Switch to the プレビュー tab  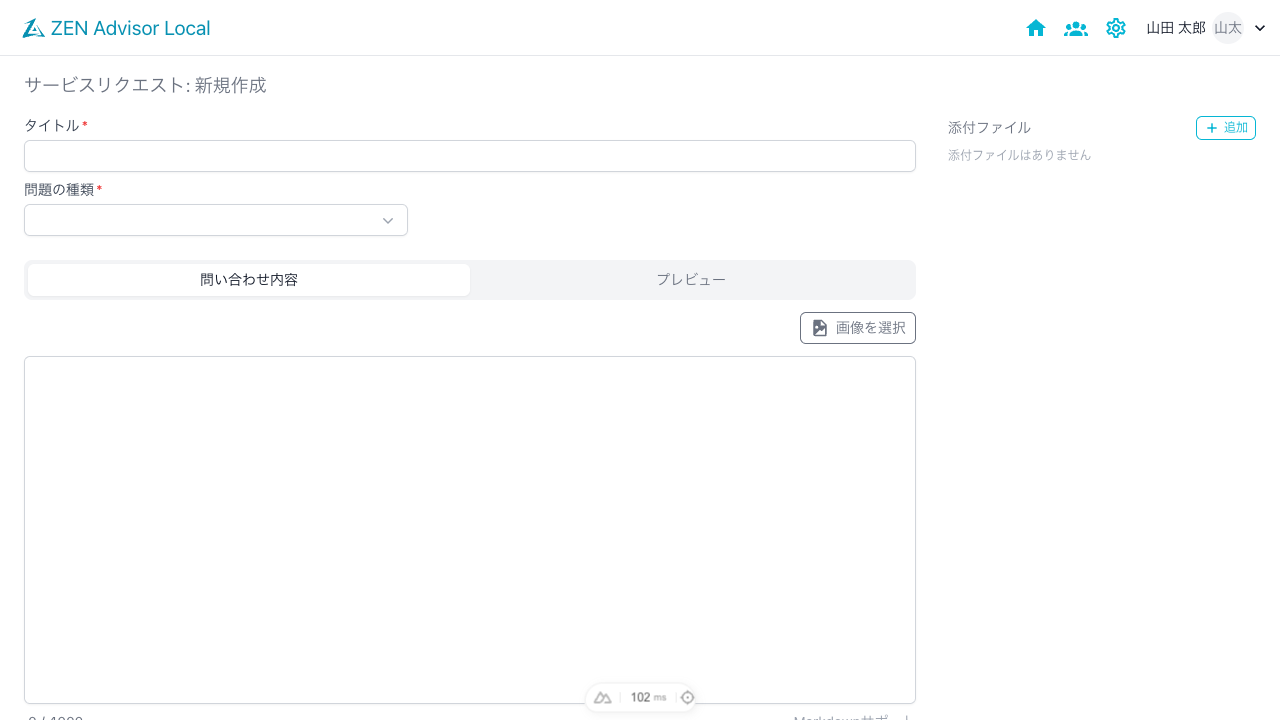click(x=691, y=280)
